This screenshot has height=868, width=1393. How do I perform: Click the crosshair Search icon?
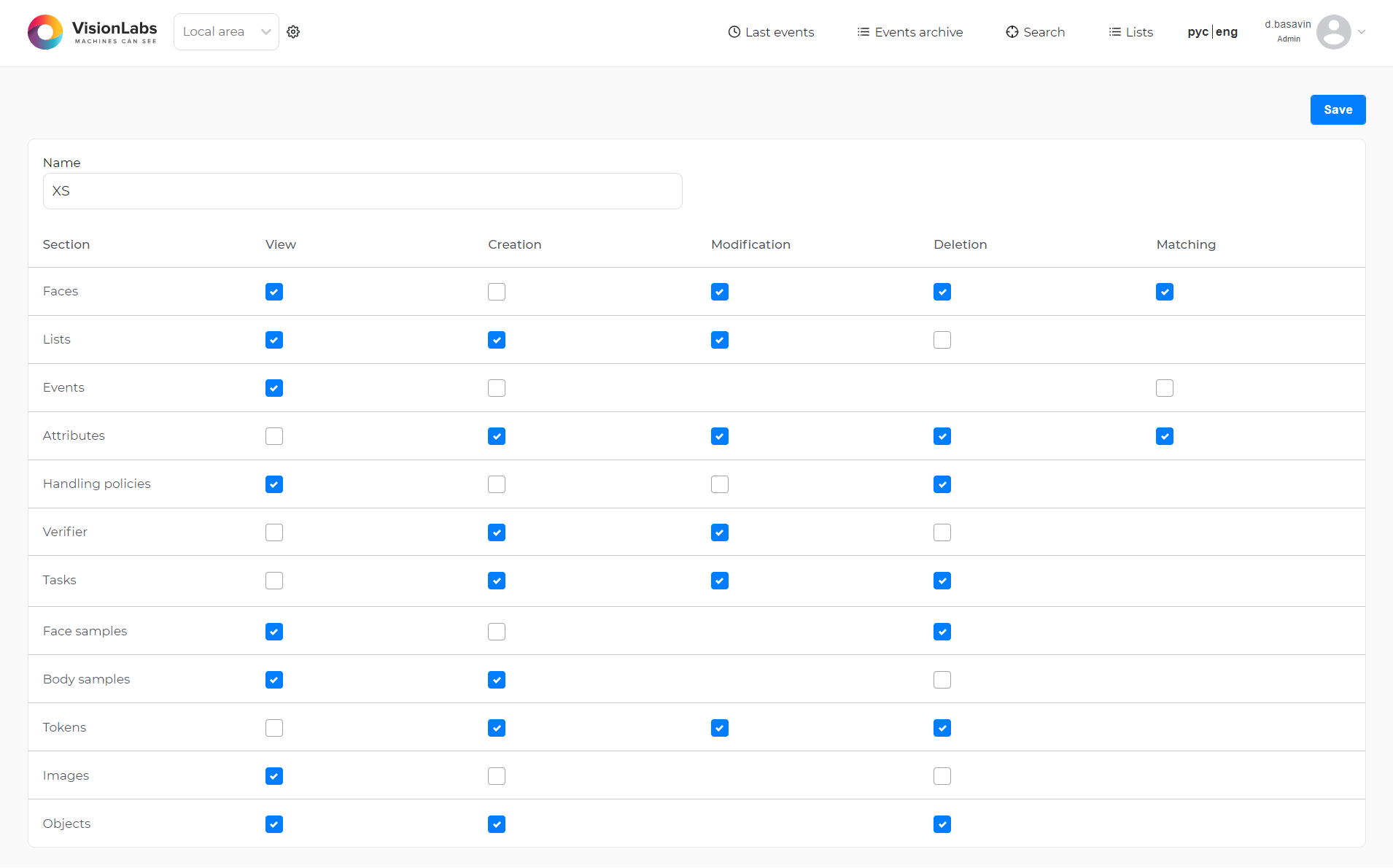[1012, 32]
